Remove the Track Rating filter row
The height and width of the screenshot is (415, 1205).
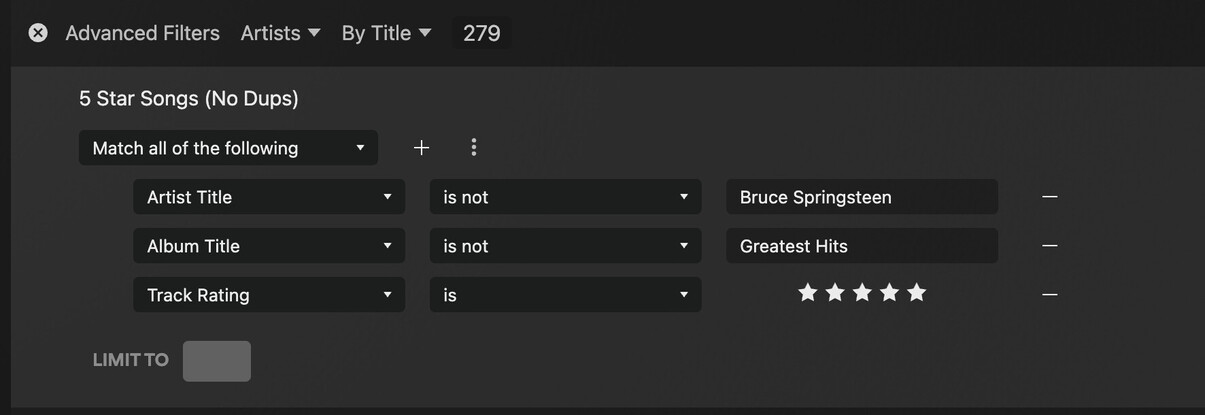1049,295
